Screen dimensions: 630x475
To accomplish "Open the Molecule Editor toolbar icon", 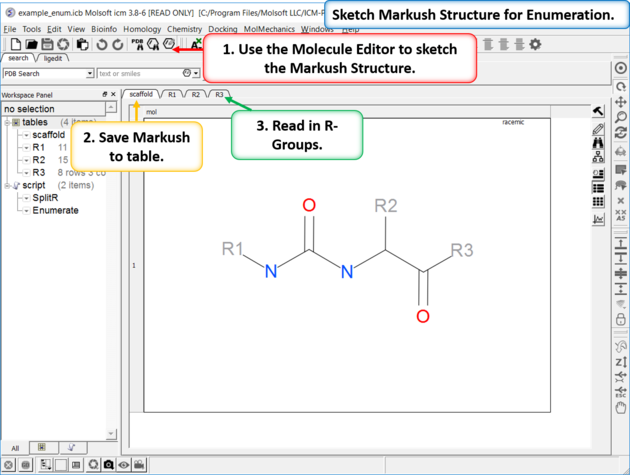I will [x=169, y=45].
